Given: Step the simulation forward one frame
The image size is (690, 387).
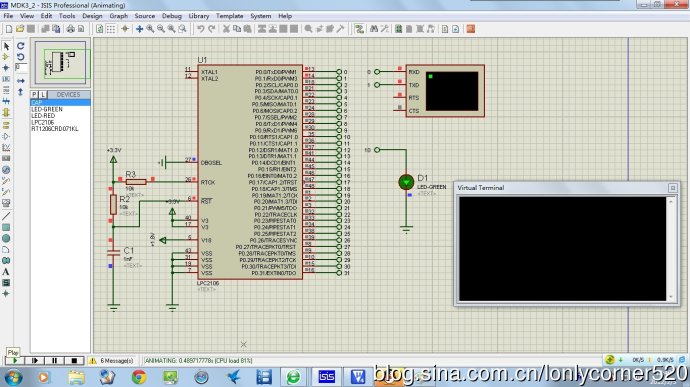Looking at the screenshot, I should point(35,361).
